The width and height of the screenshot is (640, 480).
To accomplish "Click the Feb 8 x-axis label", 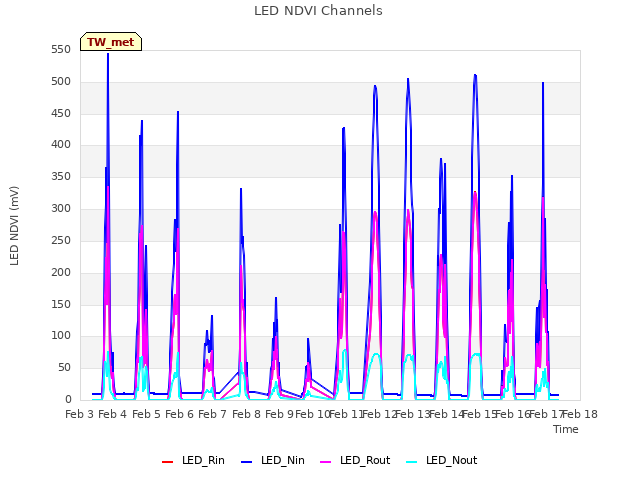I will tap(246, 414).
